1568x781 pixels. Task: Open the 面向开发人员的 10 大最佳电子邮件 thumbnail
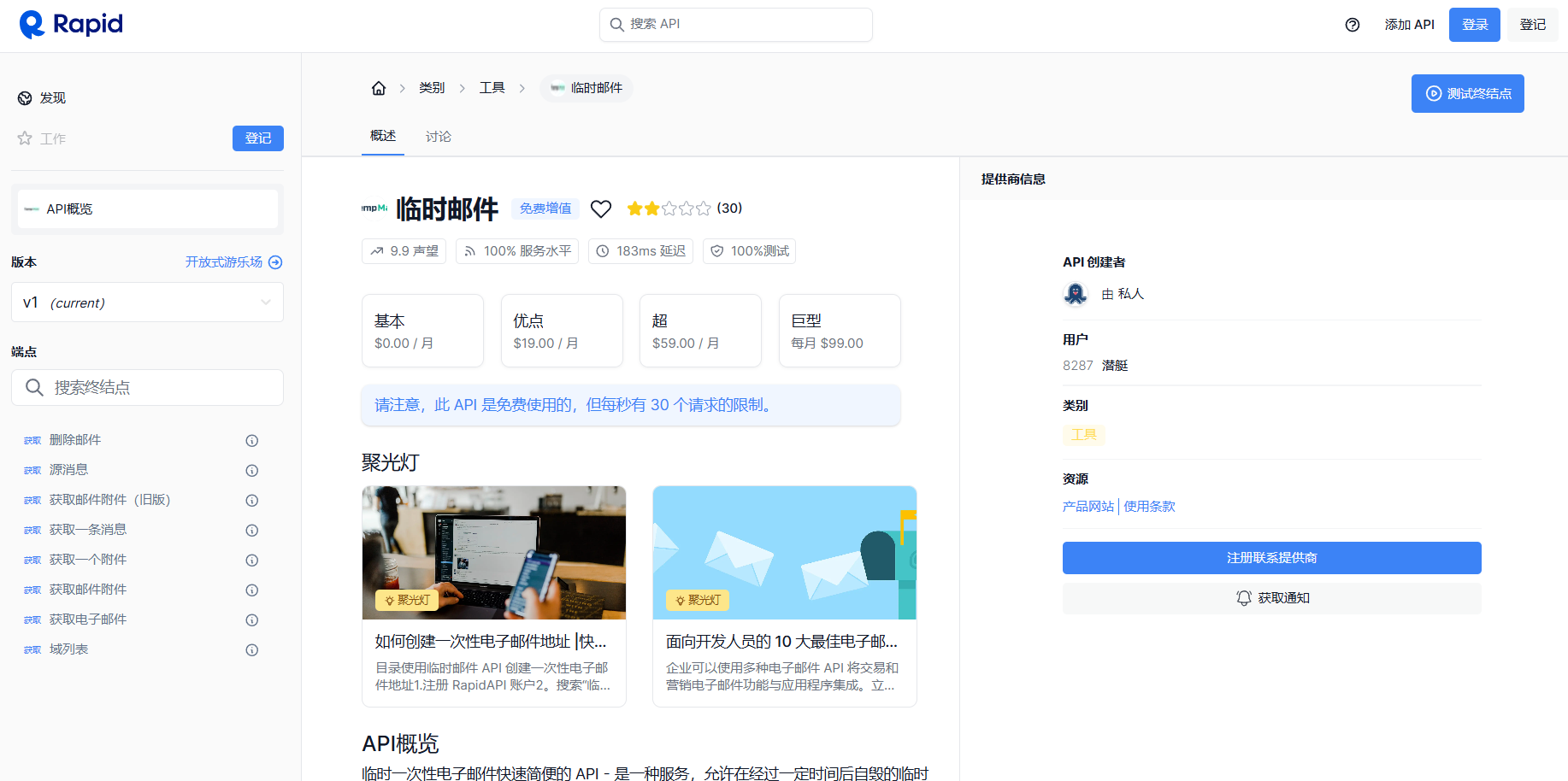[x=785, y=553]
